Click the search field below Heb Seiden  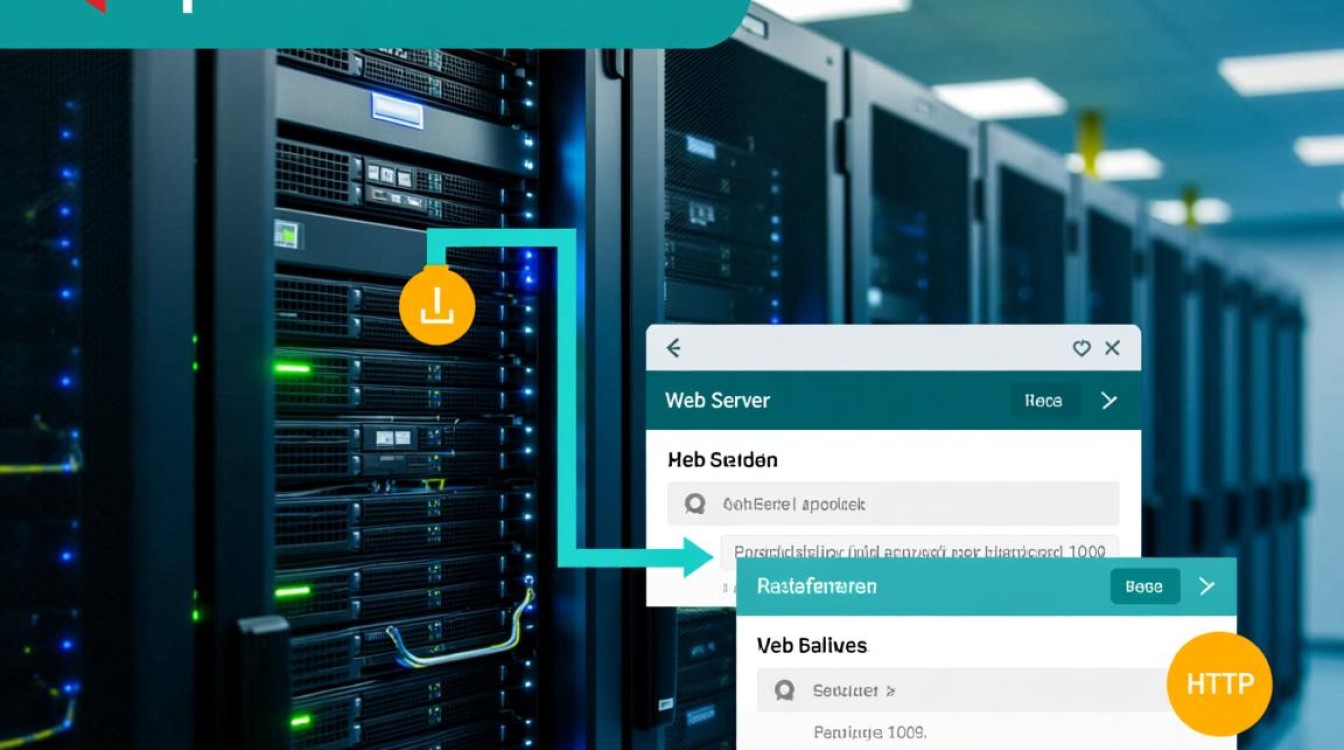click(x=892, y=504)
